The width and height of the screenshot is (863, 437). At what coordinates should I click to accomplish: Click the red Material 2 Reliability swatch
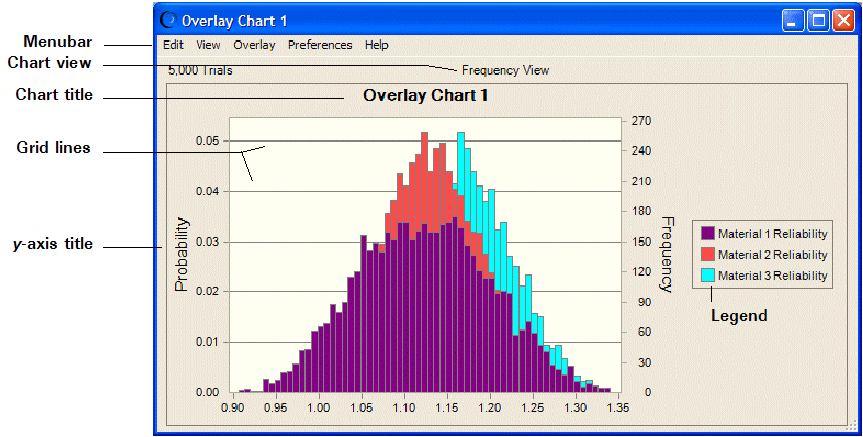pyautogui.click(x=708, y=254)
